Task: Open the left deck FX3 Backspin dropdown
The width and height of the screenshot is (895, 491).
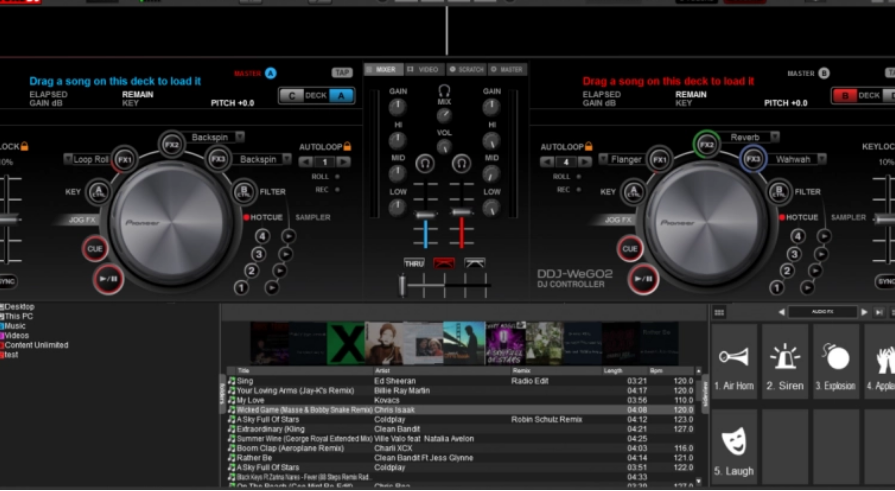Action: coord(287,159)
